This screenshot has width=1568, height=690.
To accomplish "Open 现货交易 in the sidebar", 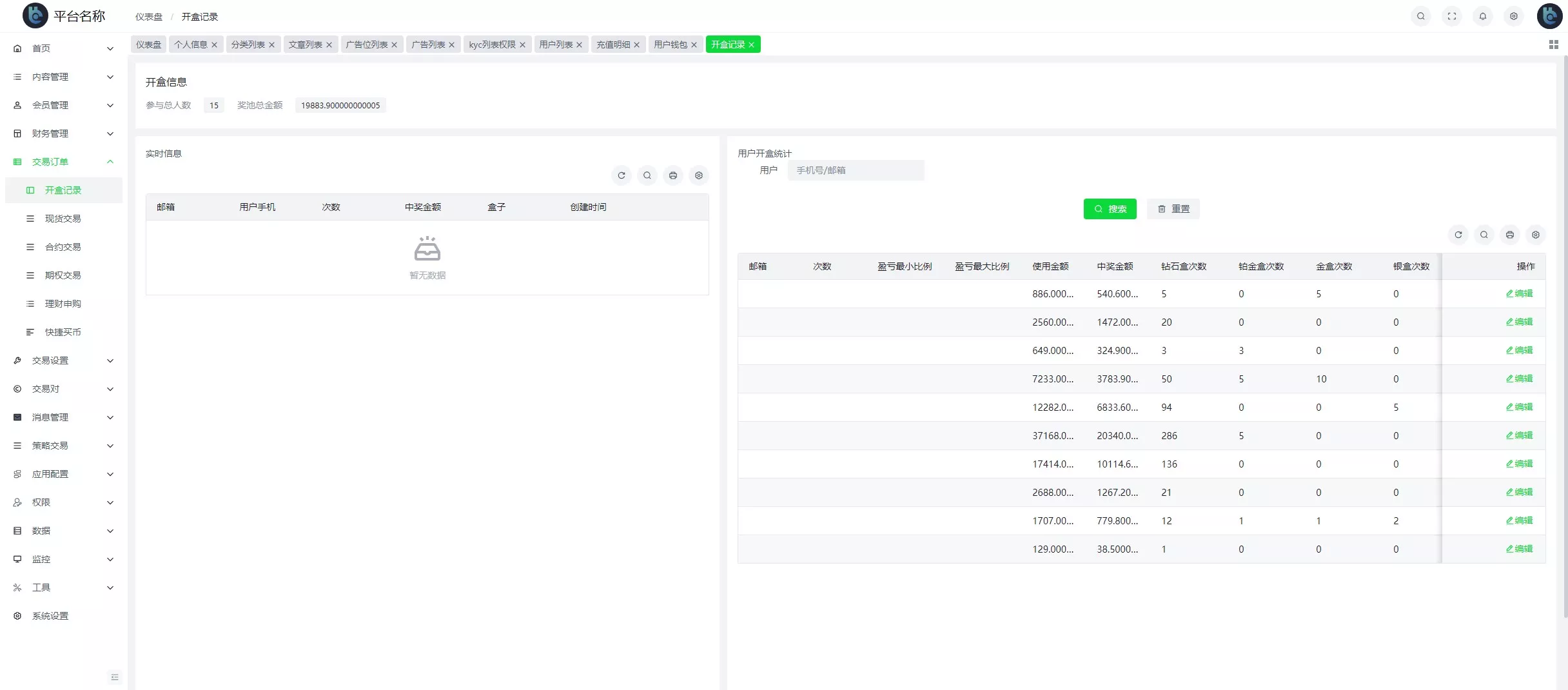I will point(63,219).
